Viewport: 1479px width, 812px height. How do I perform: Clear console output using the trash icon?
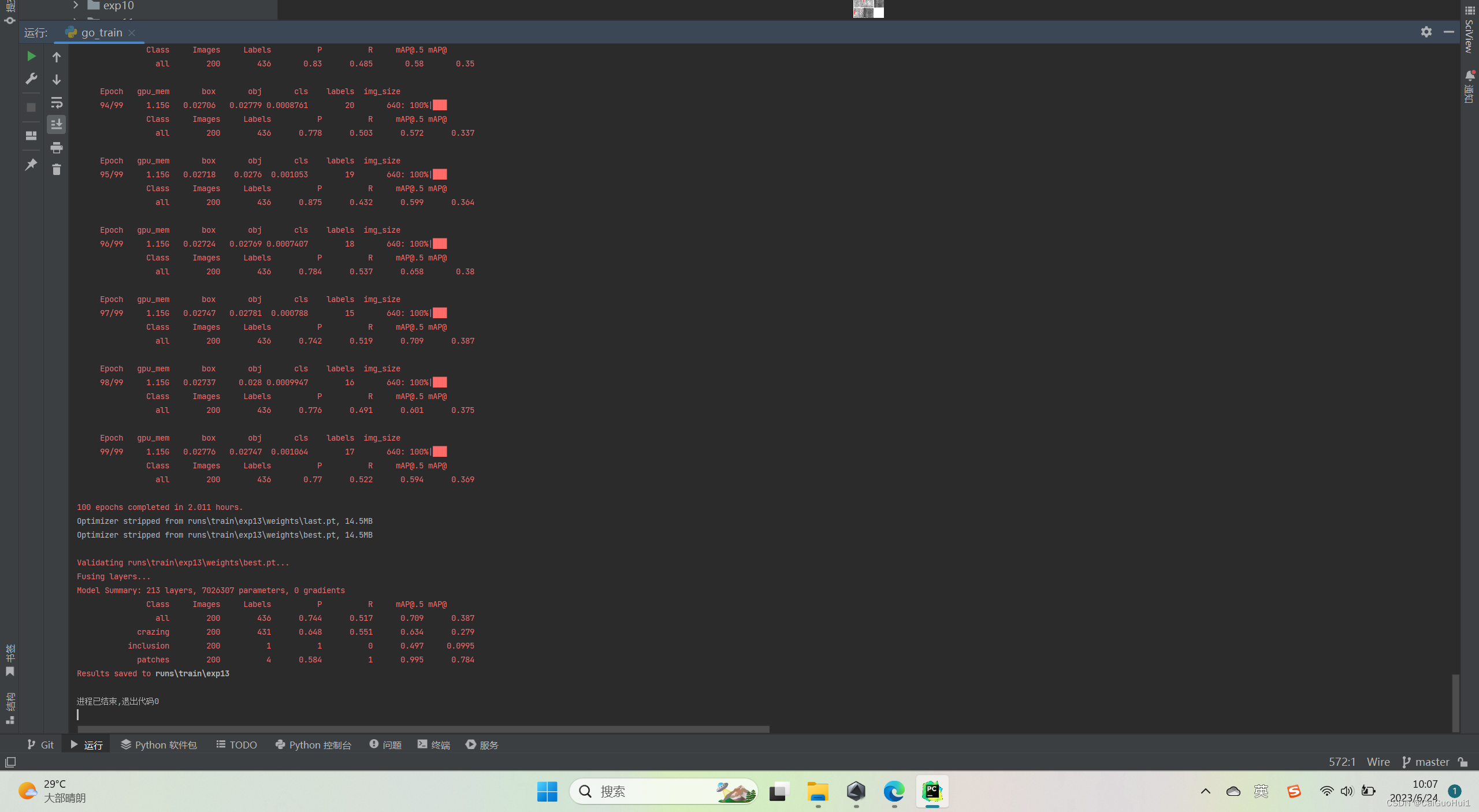pyautogui.click(x=57, y=169)
